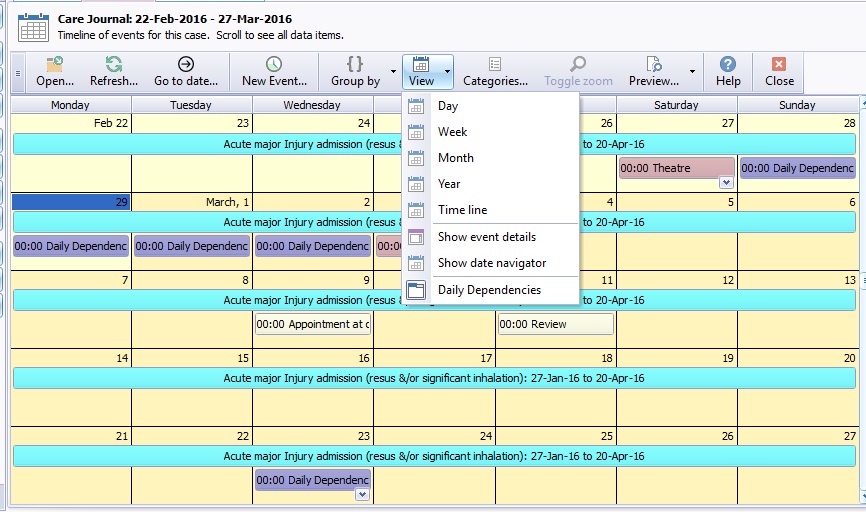Open the 00:00 Appointment event
The image size is (866, 512).
point(313,324)
